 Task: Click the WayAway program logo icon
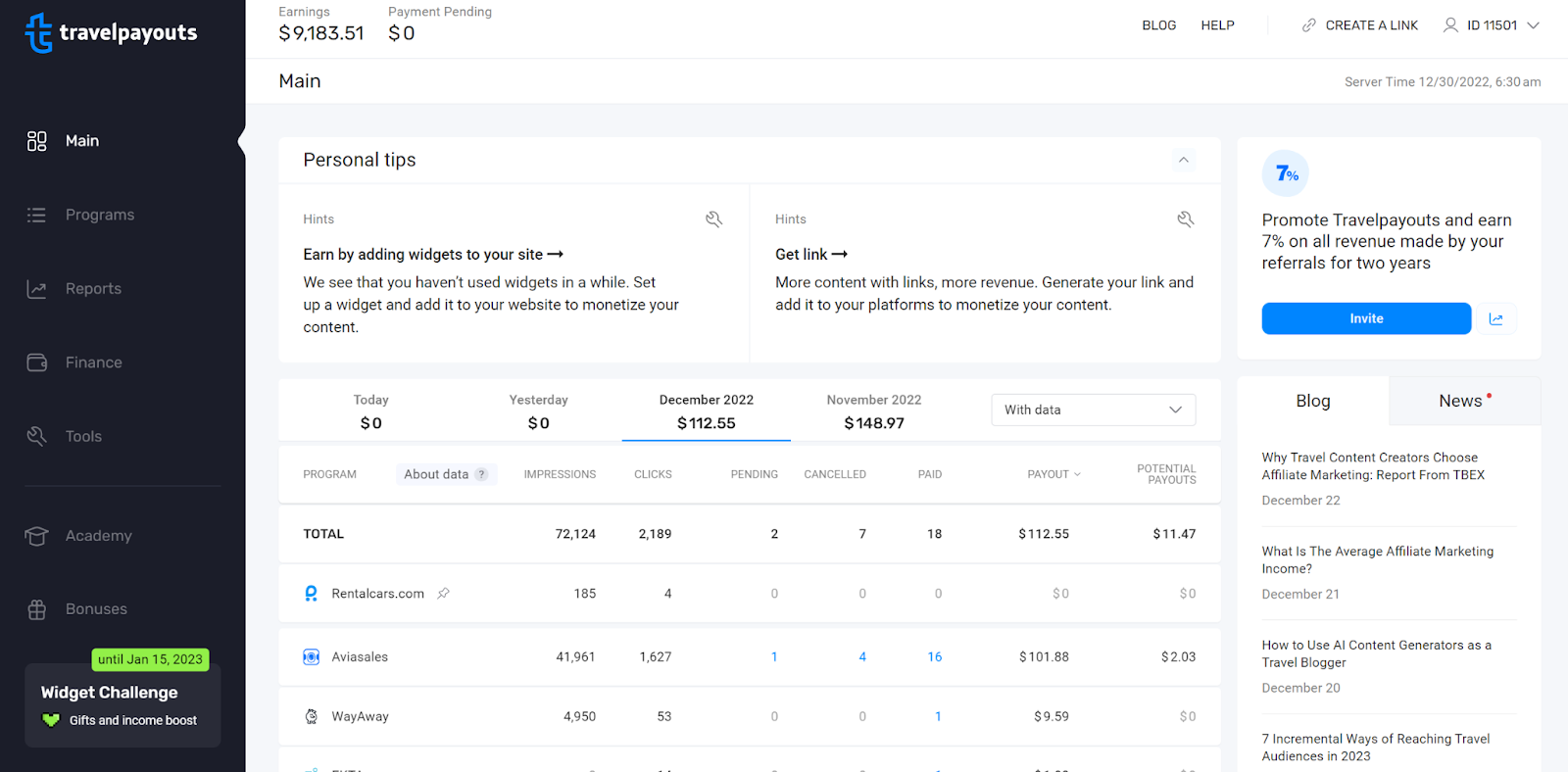311,716
